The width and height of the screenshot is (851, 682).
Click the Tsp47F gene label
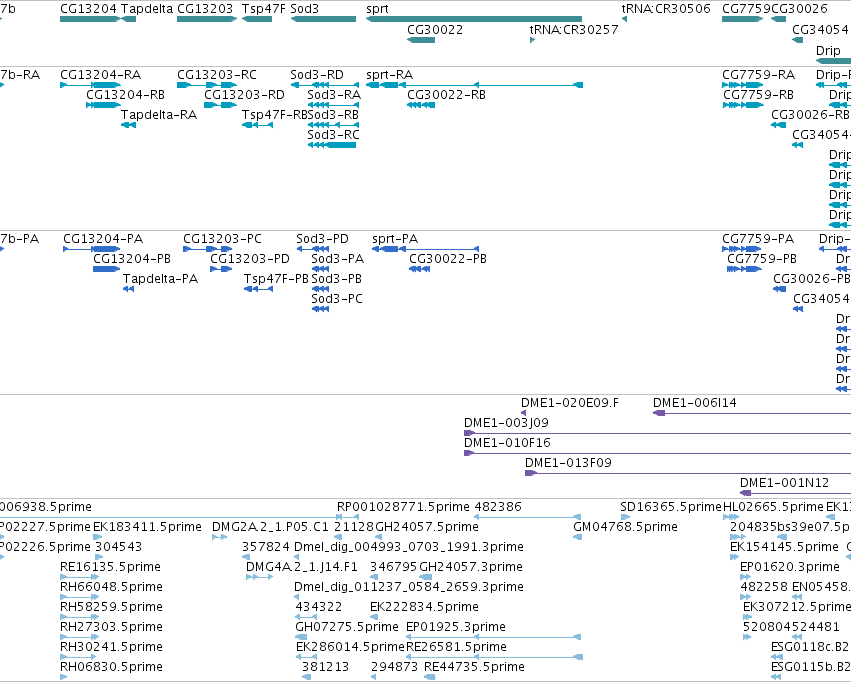[263, 9]
